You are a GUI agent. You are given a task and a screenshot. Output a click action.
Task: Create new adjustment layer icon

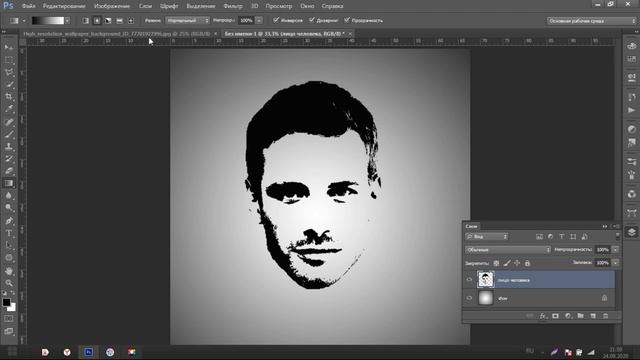[568, 316]
